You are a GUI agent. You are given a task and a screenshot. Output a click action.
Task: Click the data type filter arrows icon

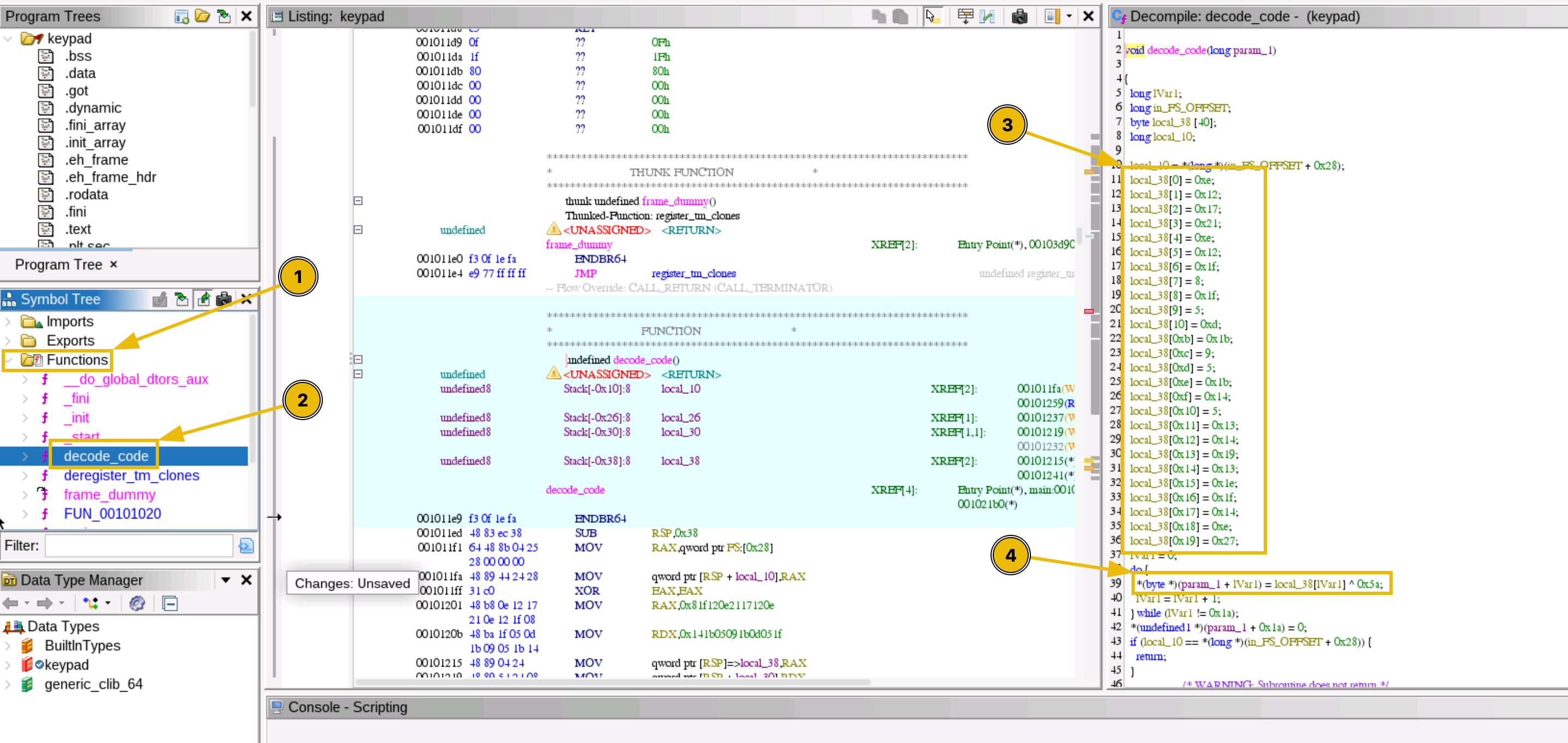point(91,603)
